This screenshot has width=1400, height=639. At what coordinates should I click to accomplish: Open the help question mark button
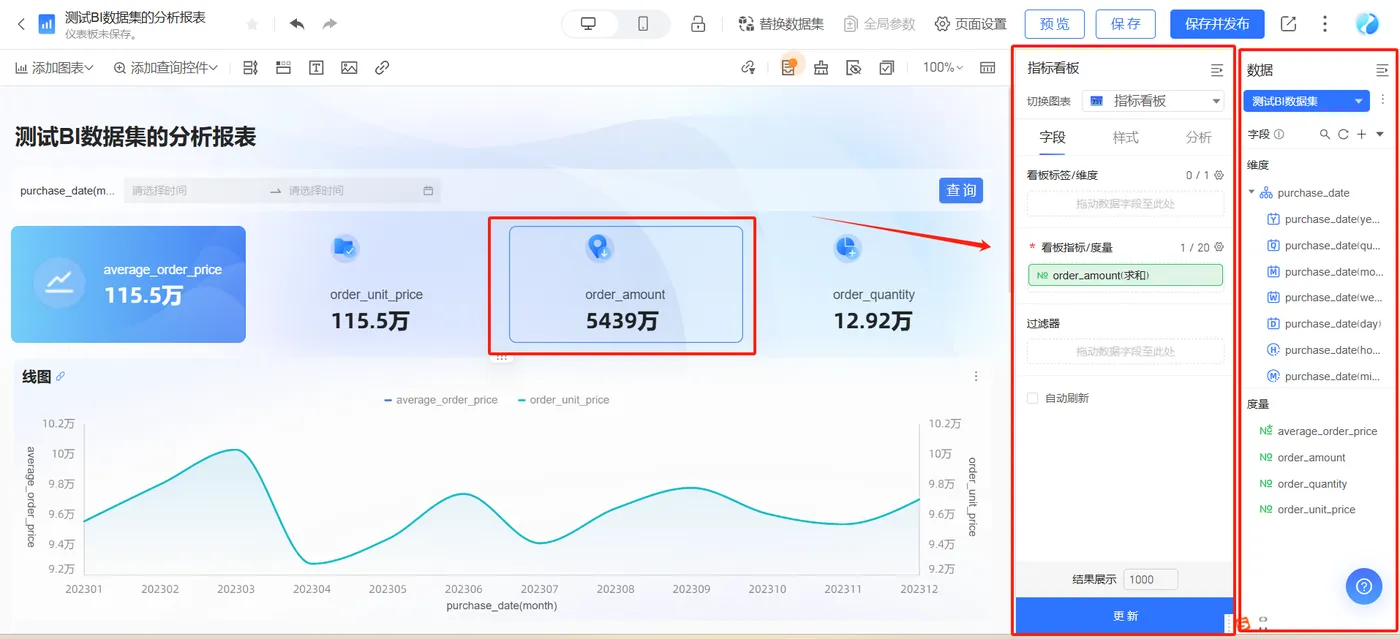point(1364,585)
